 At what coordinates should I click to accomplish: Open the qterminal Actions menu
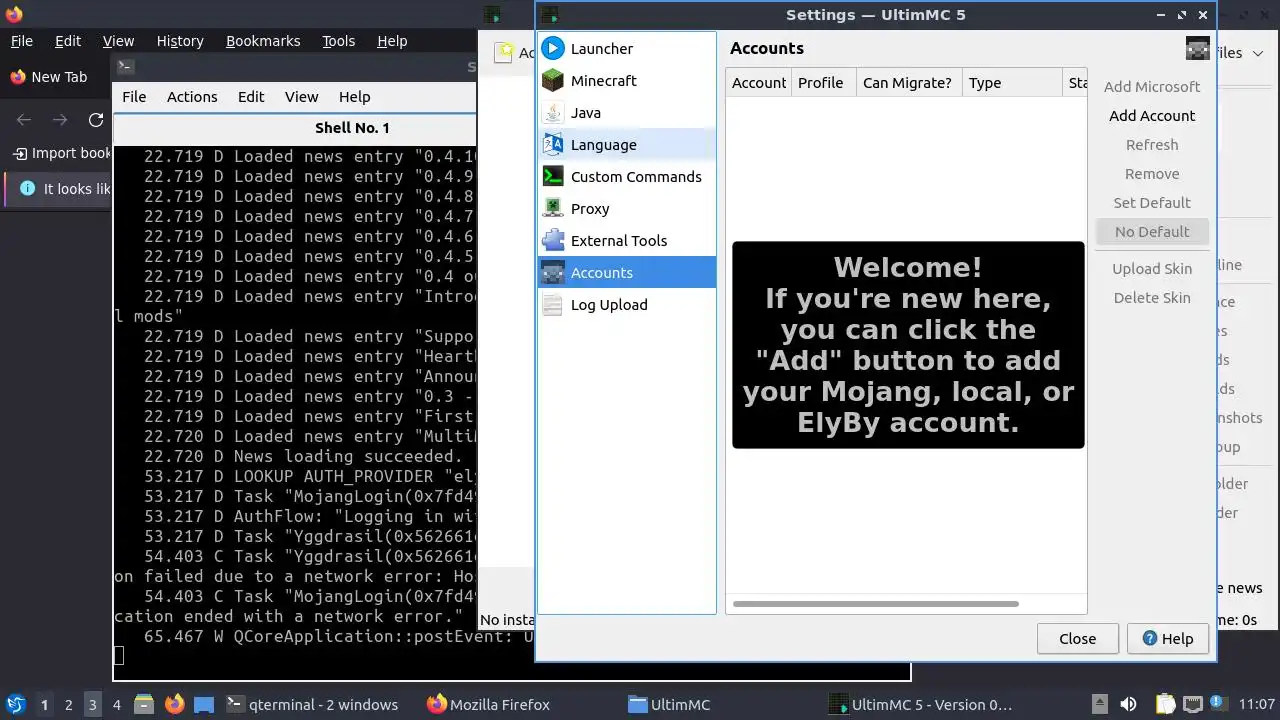pyautogui.click(x=192, y=97)
